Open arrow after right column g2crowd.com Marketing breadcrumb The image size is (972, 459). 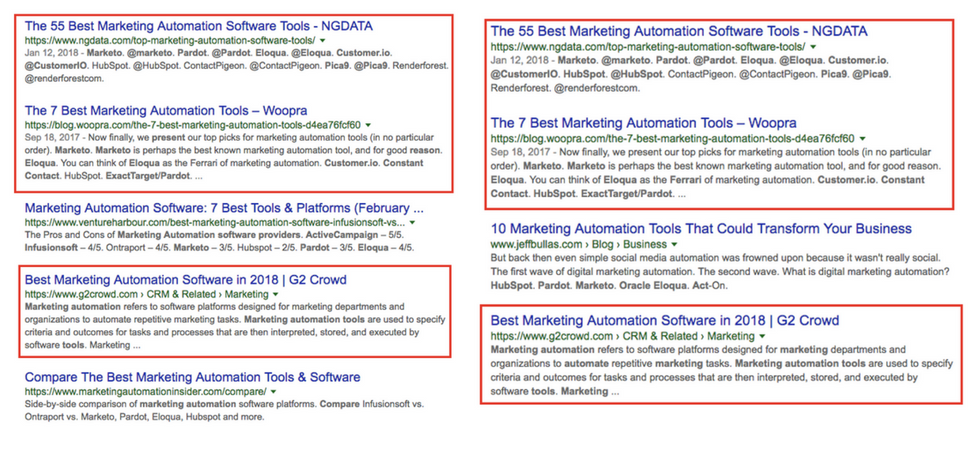(762, 337)
